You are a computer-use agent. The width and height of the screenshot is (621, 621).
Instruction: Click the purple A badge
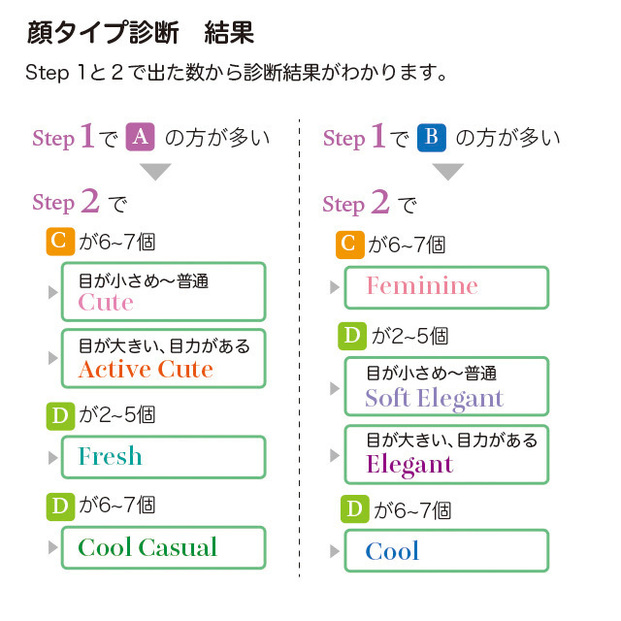pos(139,137)
